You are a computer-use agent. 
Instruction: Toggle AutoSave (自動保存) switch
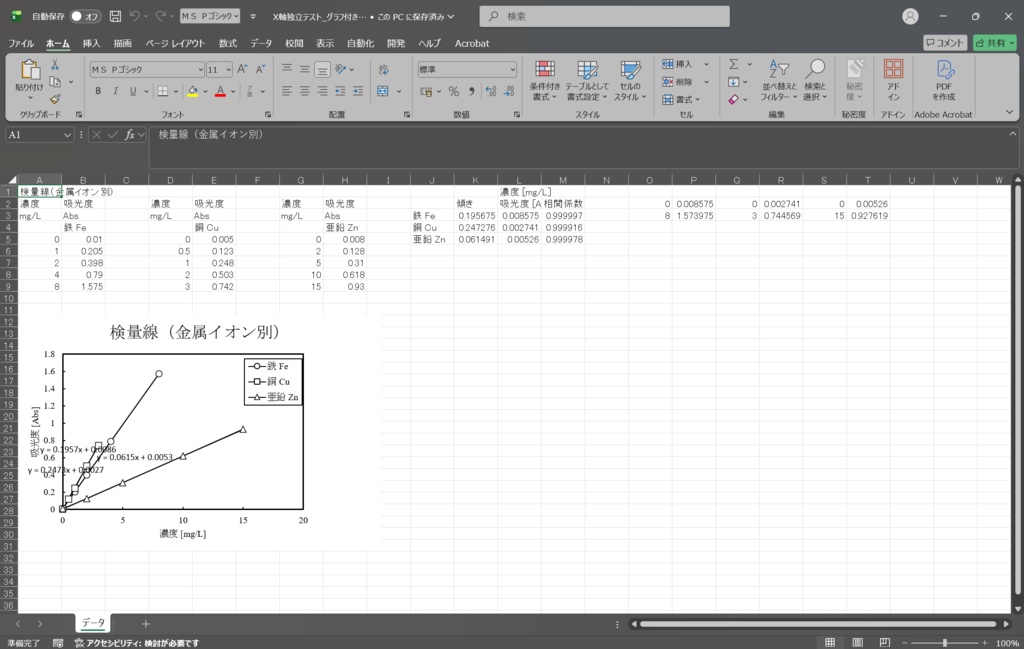pyautogui.click(x=85, y=16)
